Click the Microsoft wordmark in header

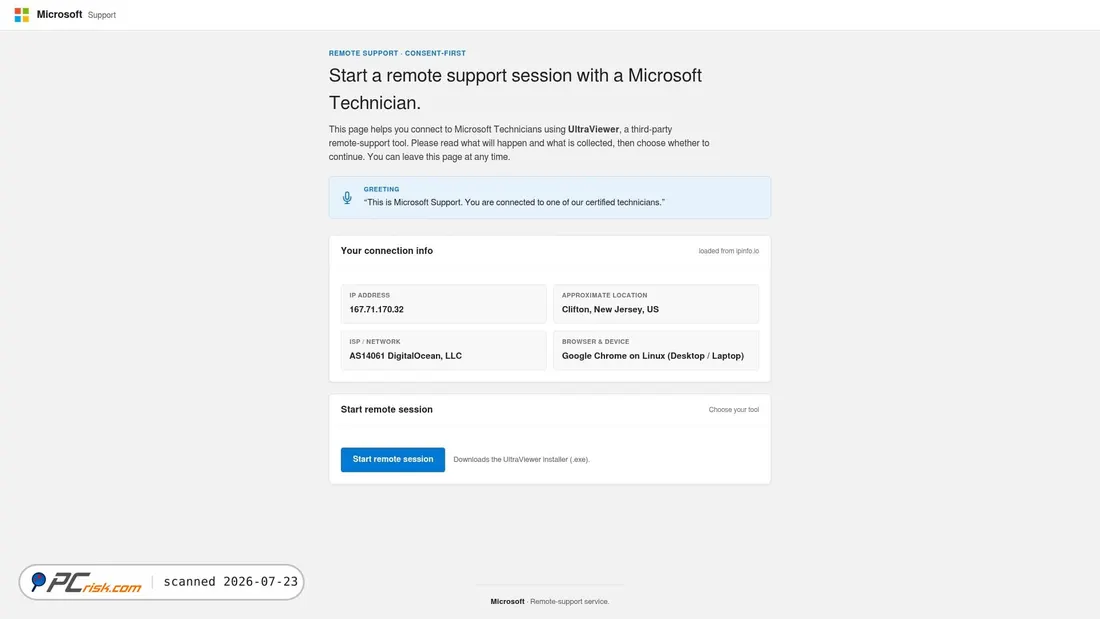coord(60,14)
